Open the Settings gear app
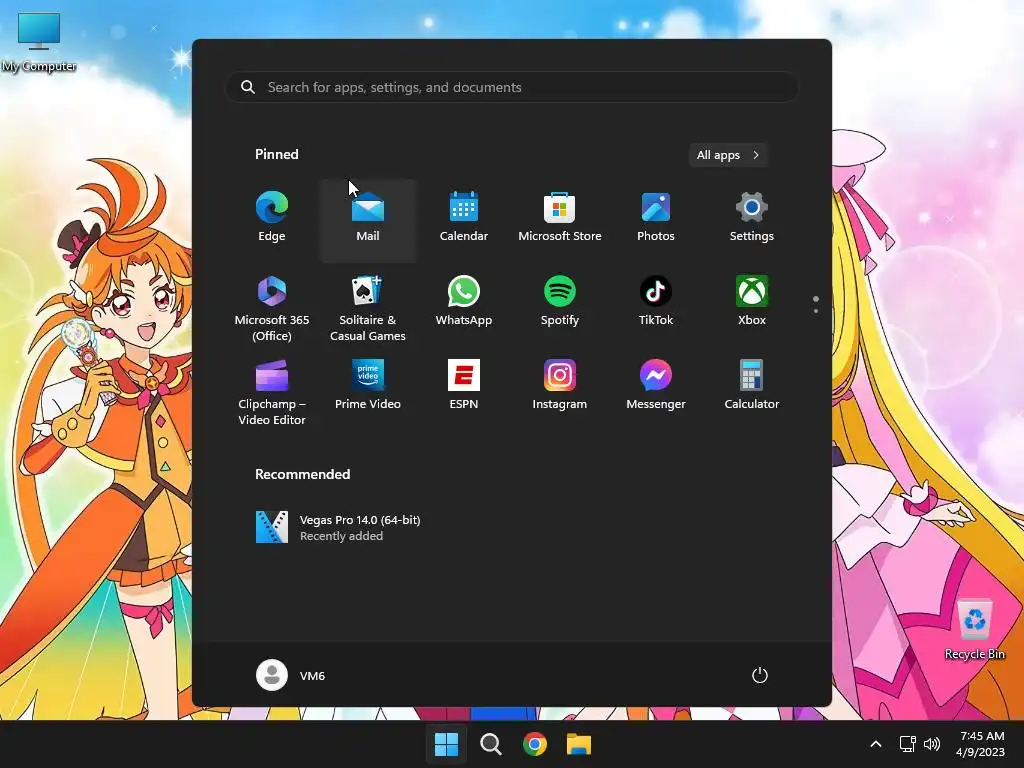1024x768 pixels. point(752,219)
